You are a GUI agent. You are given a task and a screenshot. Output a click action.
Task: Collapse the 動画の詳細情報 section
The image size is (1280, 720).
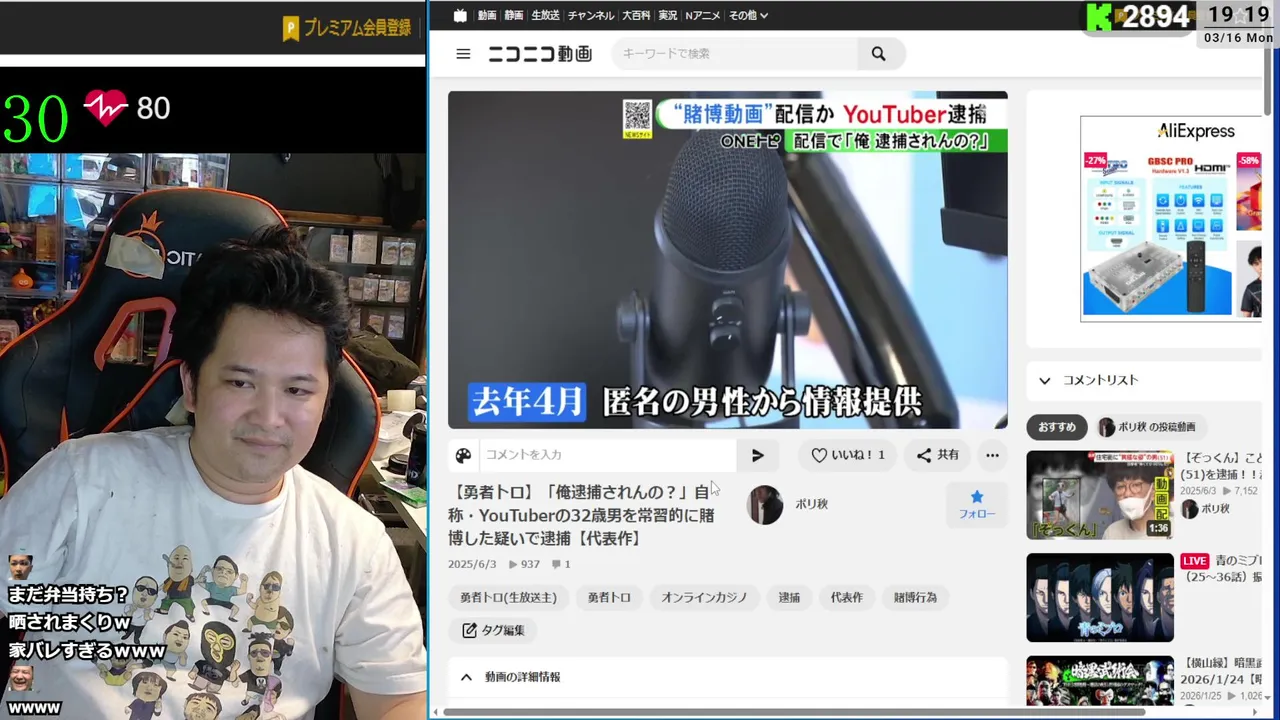[727, 677]
